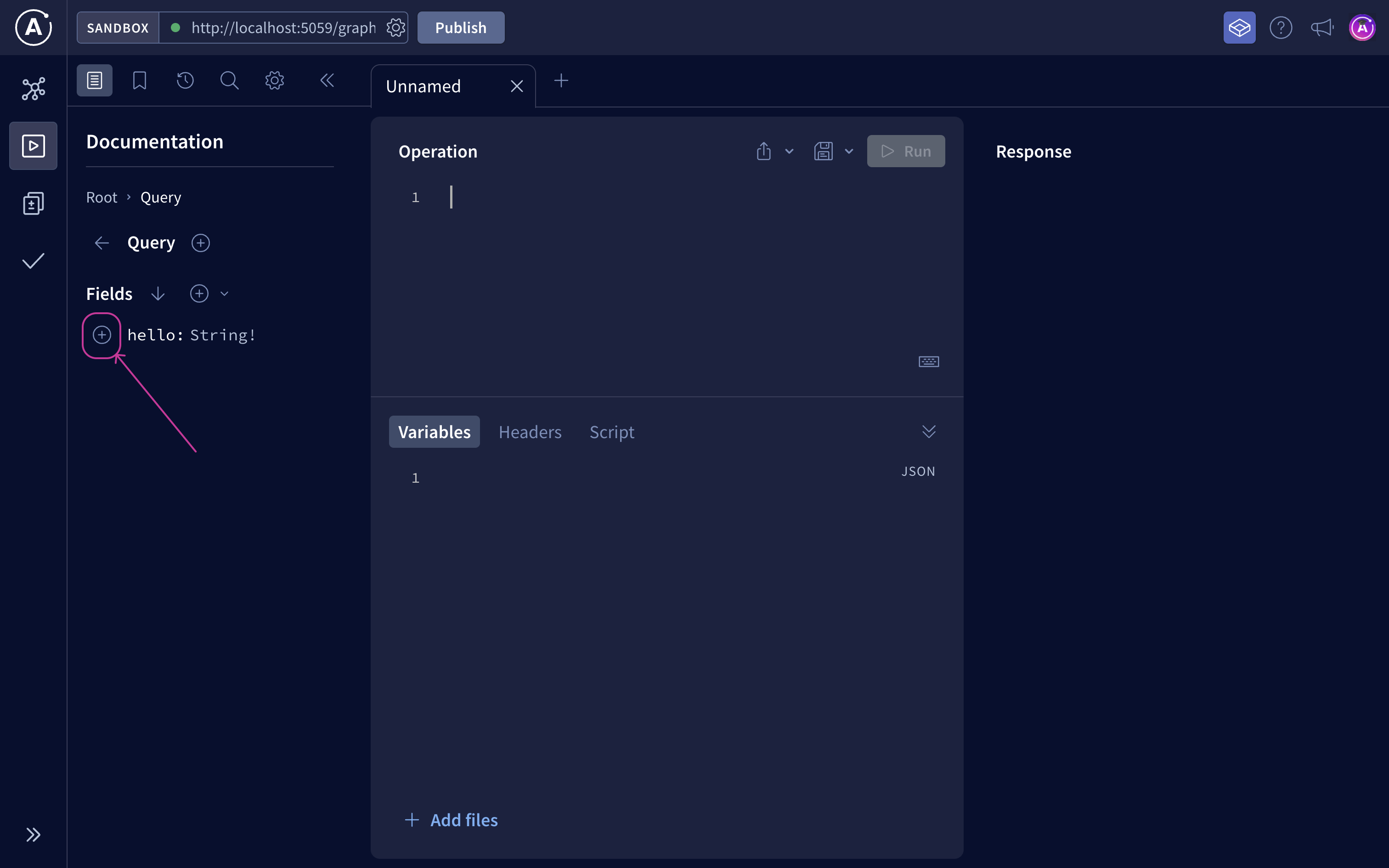
Task: Collapse the Variables panel with double chevron
Action: pos(929,432)
